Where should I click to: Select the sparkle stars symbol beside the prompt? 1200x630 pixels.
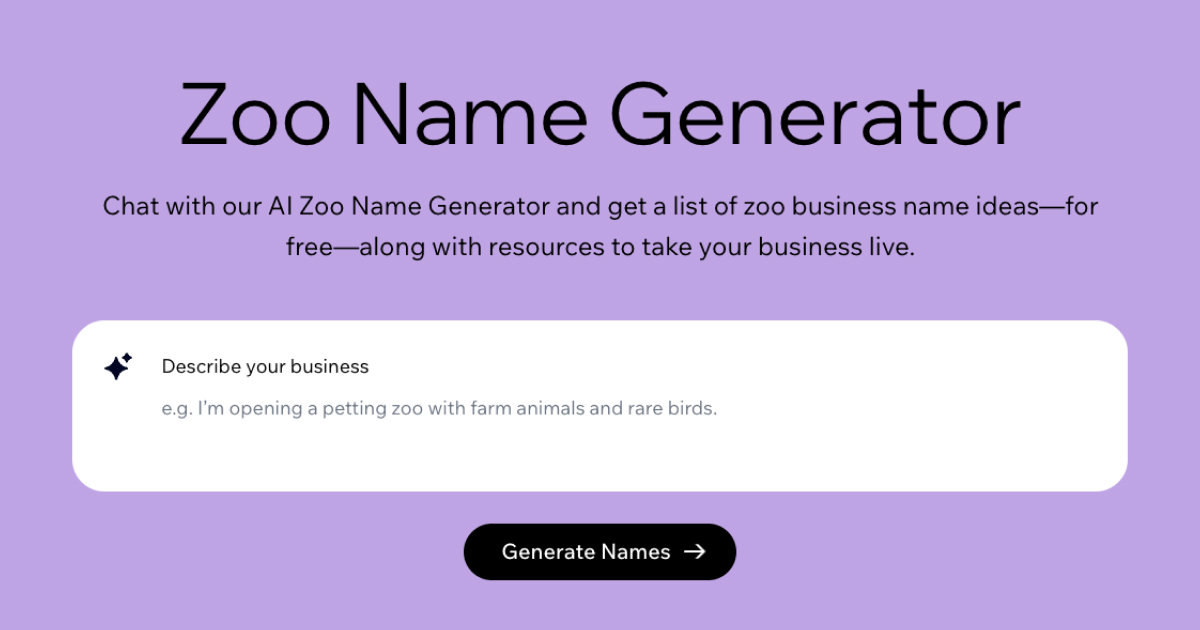pyautogui.click(x=117, y=365)
